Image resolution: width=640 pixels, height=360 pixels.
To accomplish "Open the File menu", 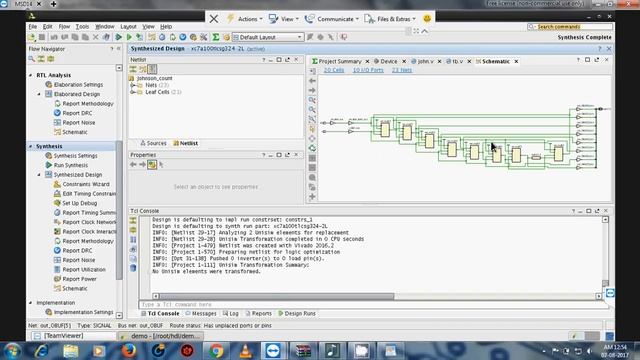I will 33,27.
